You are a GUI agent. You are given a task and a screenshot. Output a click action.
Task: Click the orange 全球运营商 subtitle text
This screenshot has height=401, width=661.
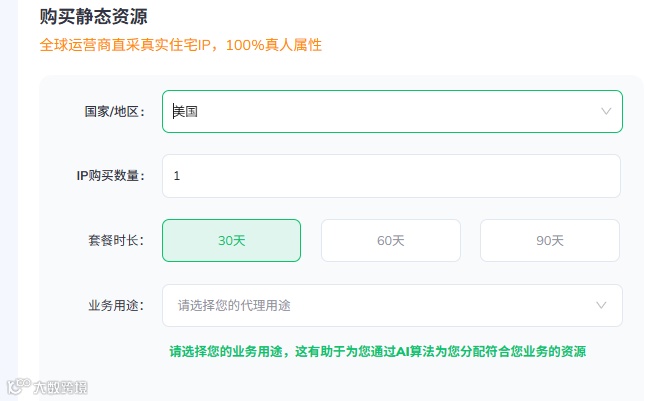click(x=180, y=45)
